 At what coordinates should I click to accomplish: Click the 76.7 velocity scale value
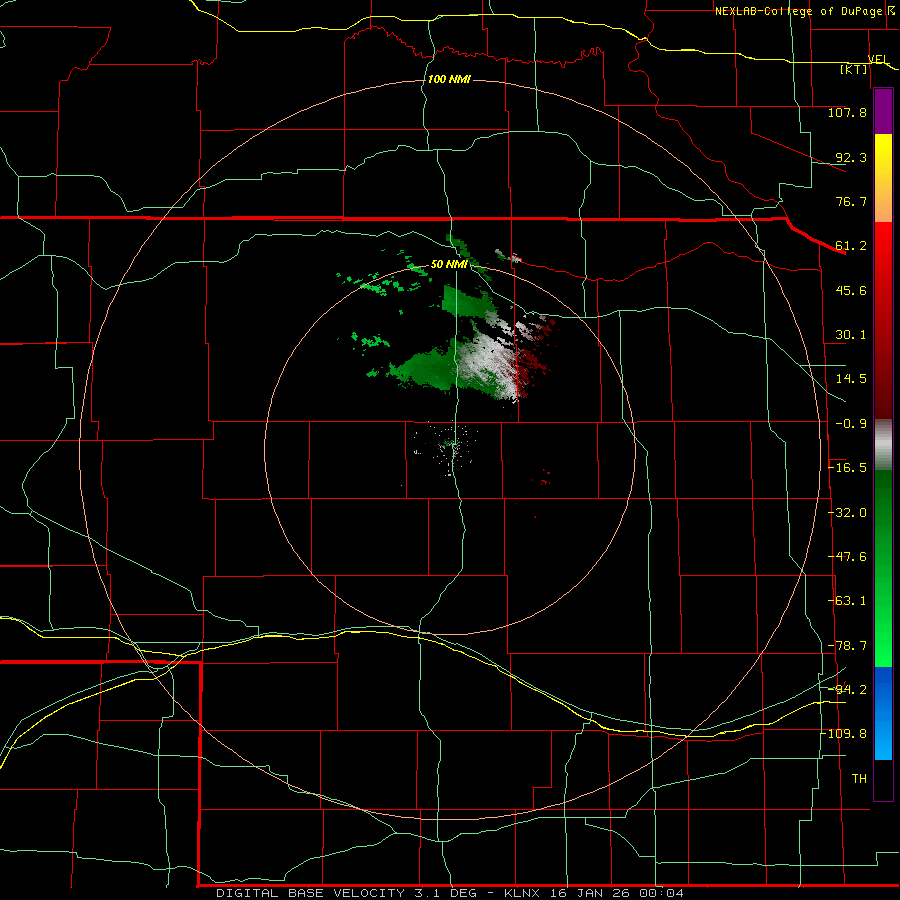pos(851,201)
